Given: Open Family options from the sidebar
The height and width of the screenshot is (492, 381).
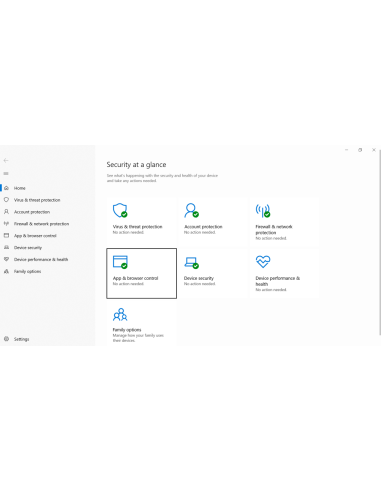Looking at the screenshot, I should tap(27, 271).
